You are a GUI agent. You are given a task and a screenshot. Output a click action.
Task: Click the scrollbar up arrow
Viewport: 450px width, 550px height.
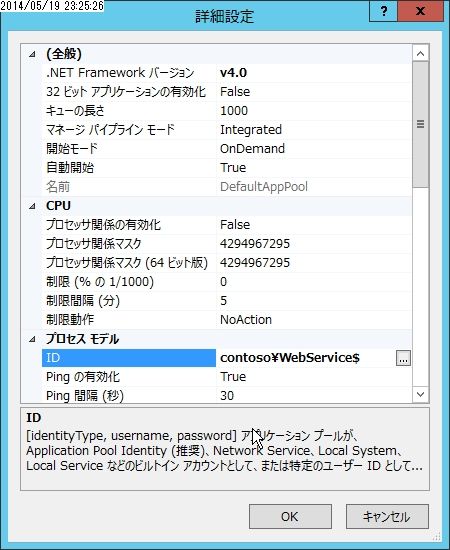(421, 54)
